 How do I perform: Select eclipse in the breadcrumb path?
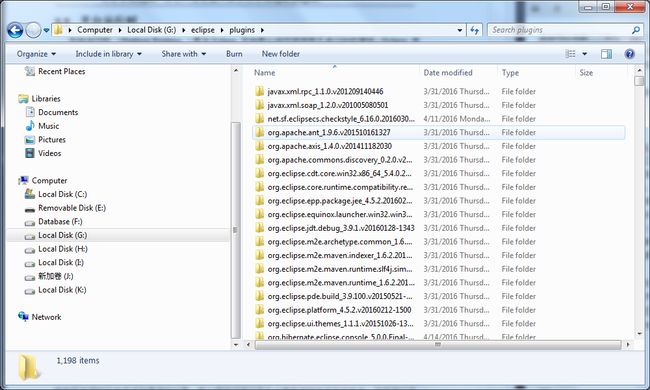point(203,30)
